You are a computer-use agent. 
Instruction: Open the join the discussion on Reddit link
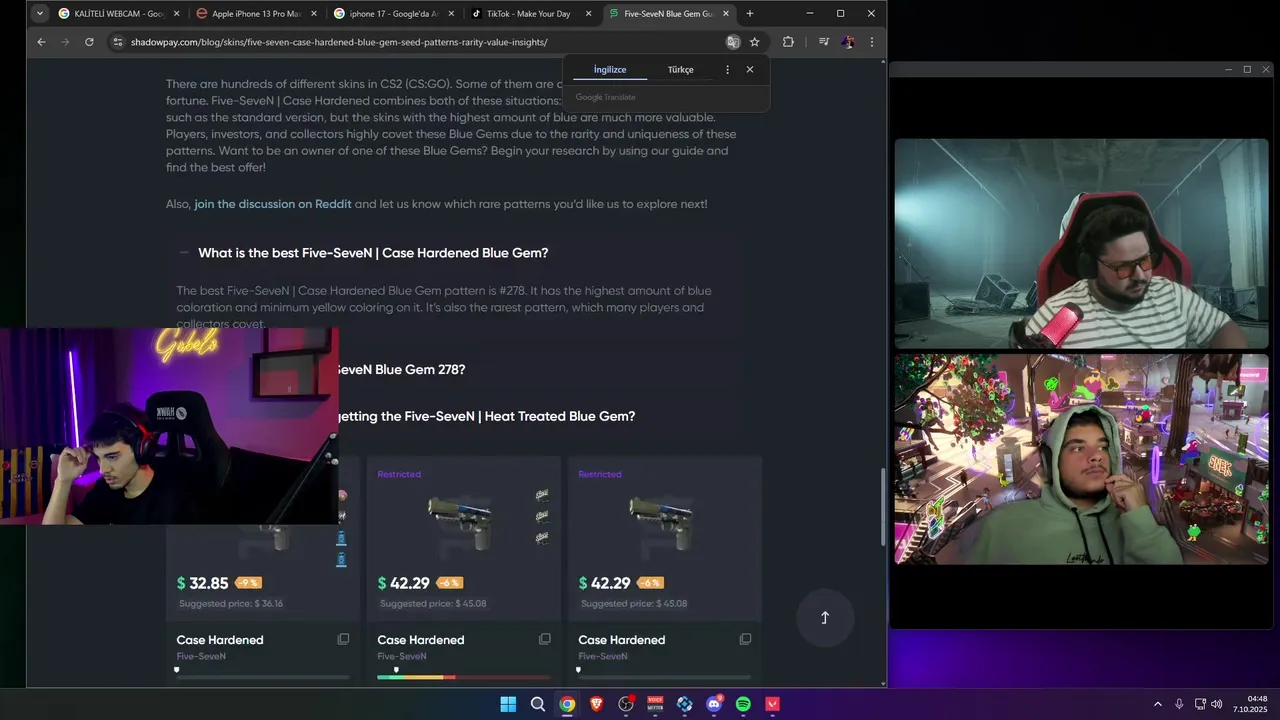(x=273, y=204)
